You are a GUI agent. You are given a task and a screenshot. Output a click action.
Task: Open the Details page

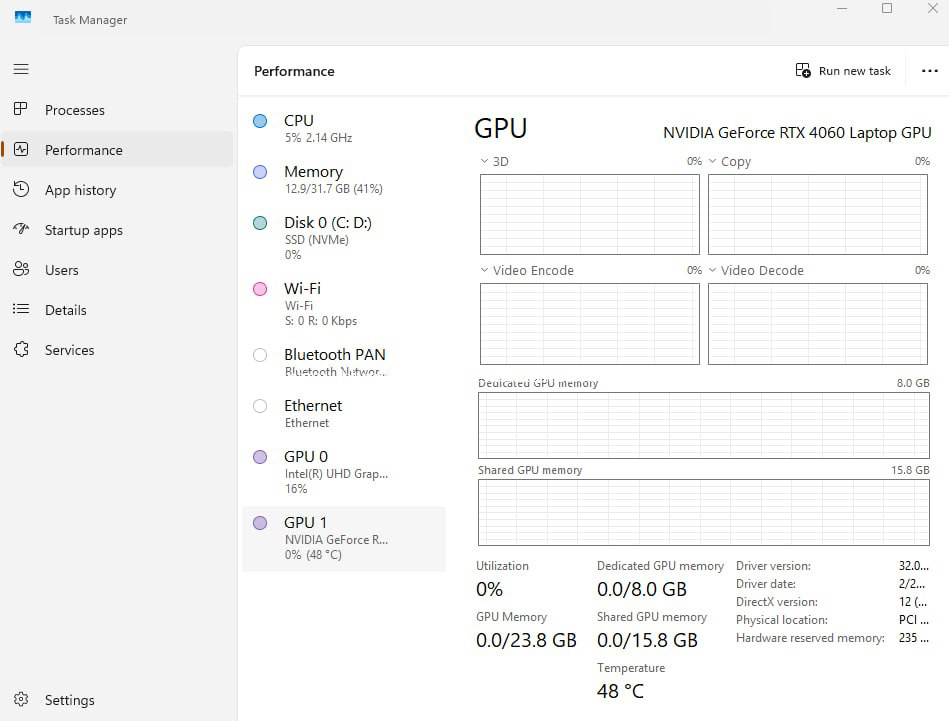pos(117,309)
